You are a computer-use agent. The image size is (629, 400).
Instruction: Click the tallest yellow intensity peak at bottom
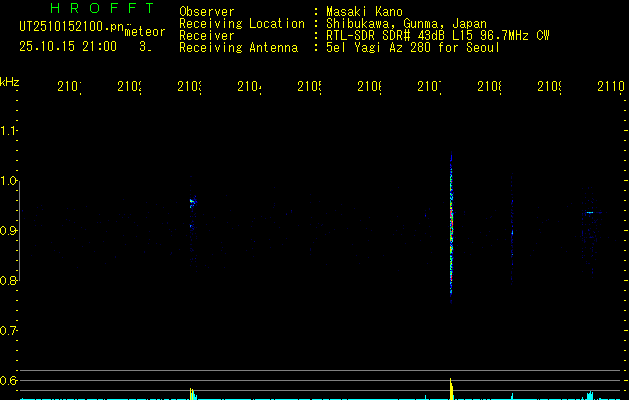coord(451,388)
